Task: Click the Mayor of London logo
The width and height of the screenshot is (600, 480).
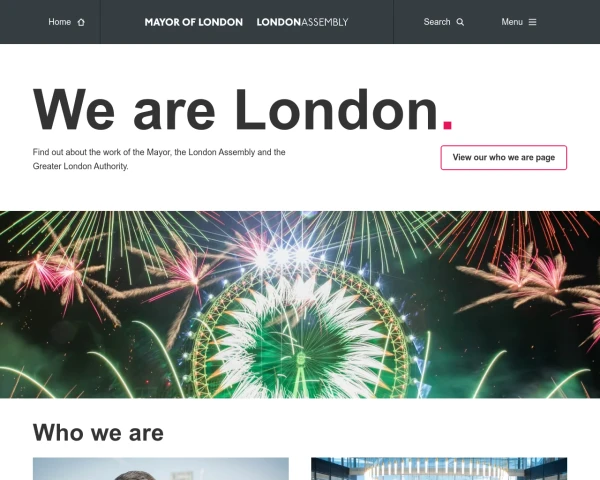Action: click(x=194, y=22)
